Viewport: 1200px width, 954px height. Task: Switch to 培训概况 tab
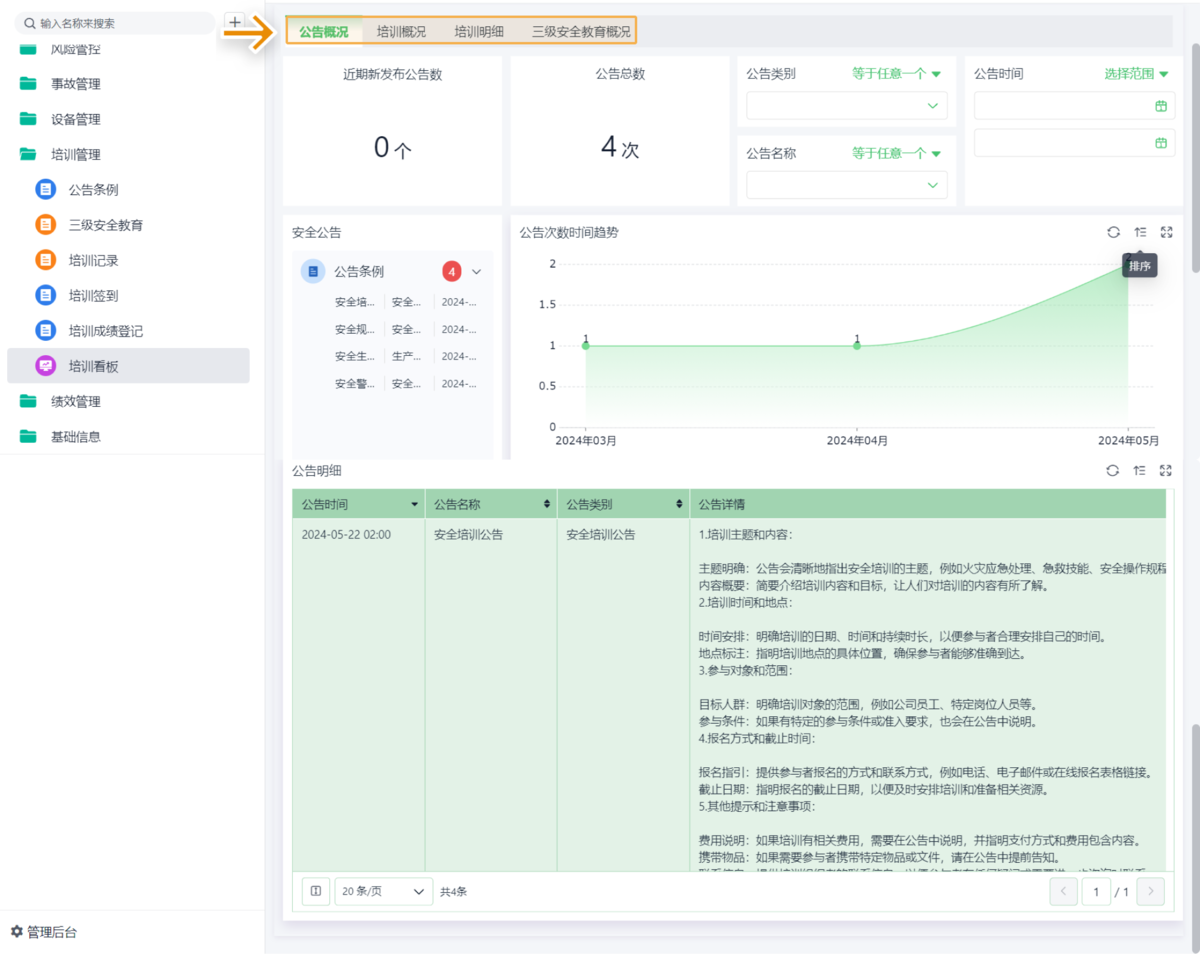(x=401, y=31)
